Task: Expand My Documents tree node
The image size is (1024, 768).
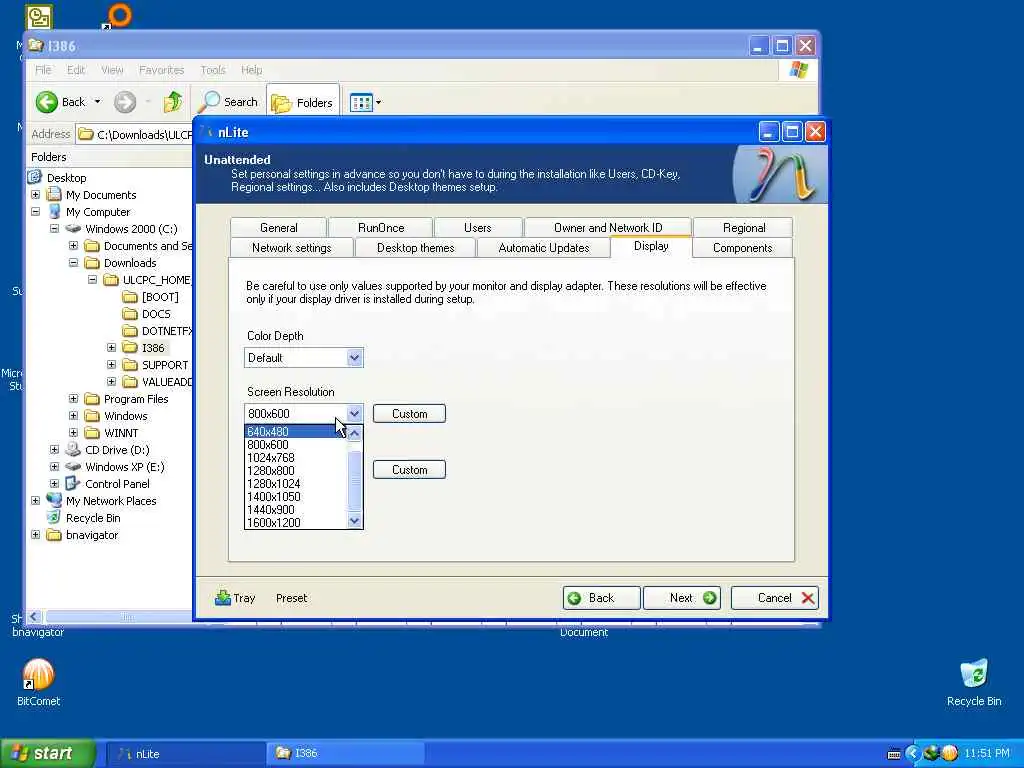Action: 35,195
